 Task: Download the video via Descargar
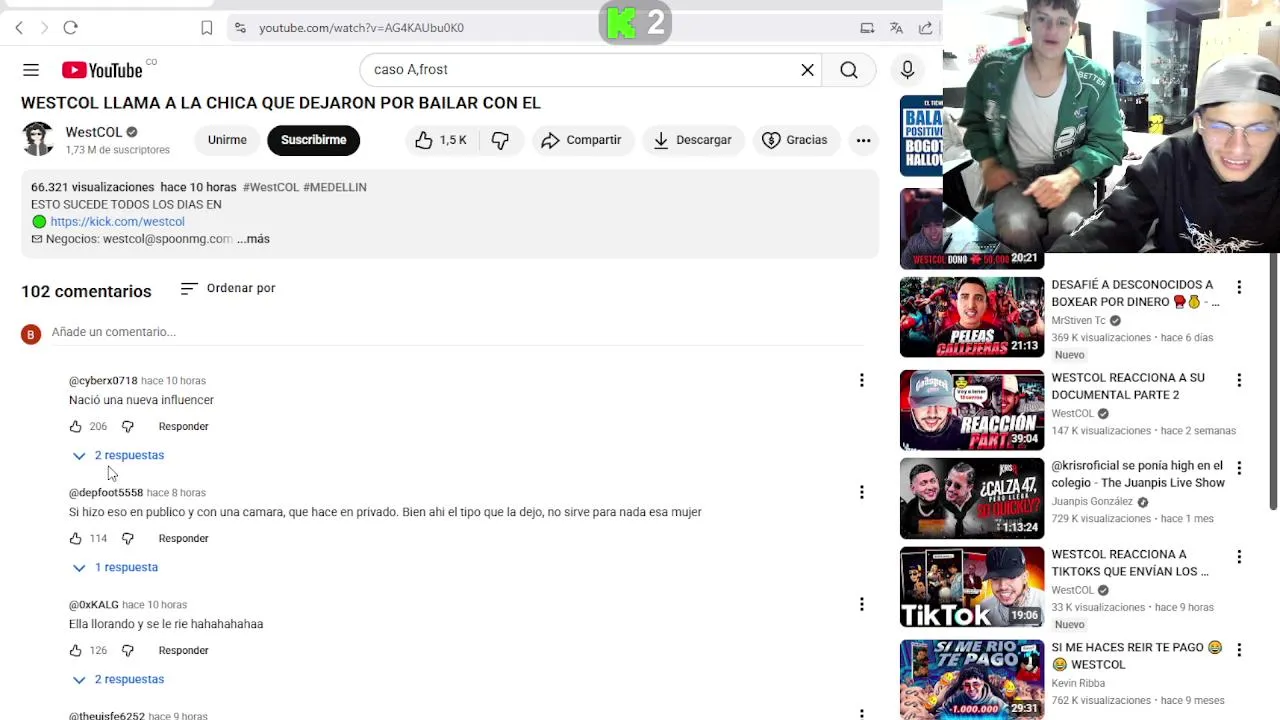[692, 140]
